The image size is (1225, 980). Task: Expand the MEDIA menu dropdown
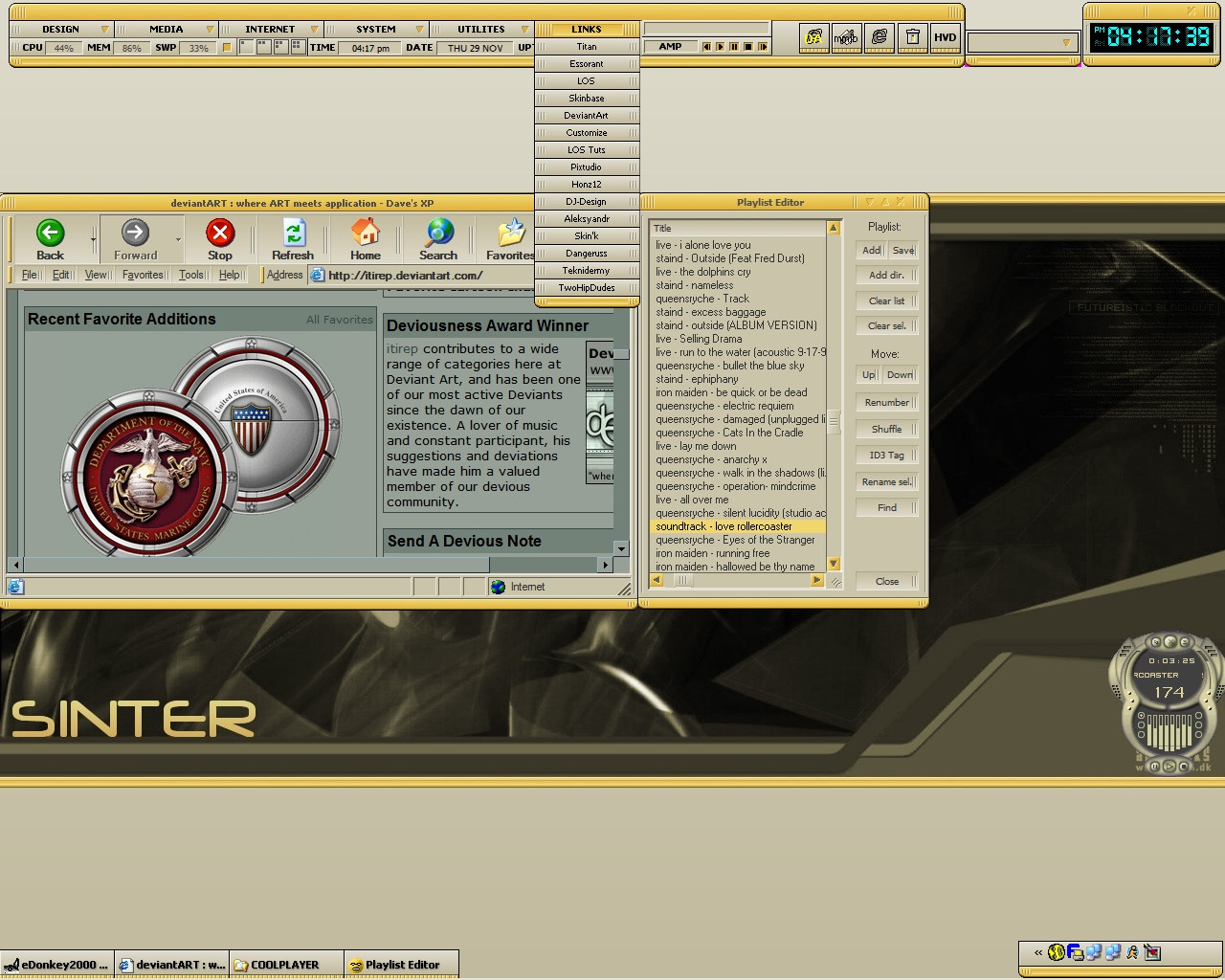(210, 30)
